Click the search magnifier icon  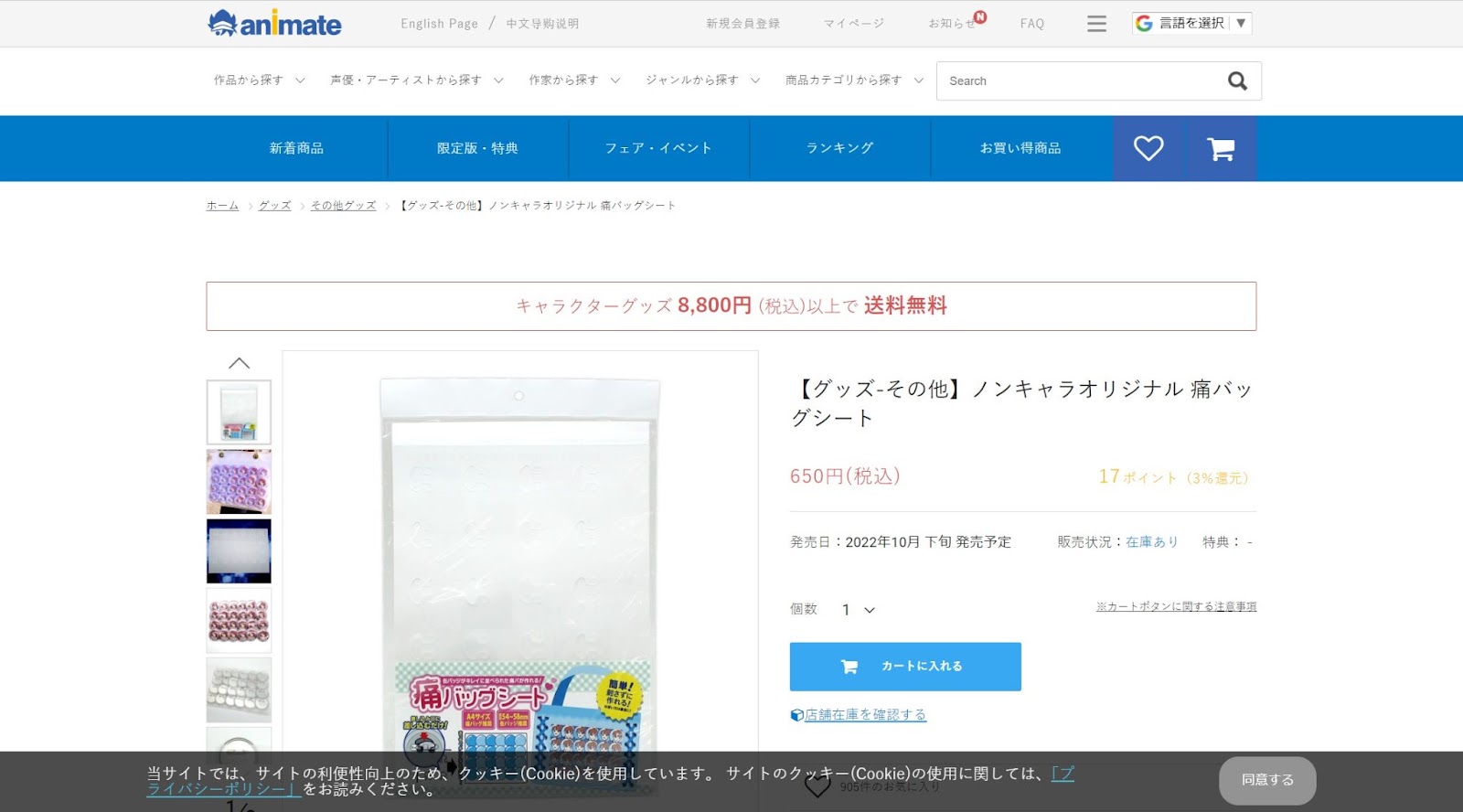click(x=1237, y=80)
